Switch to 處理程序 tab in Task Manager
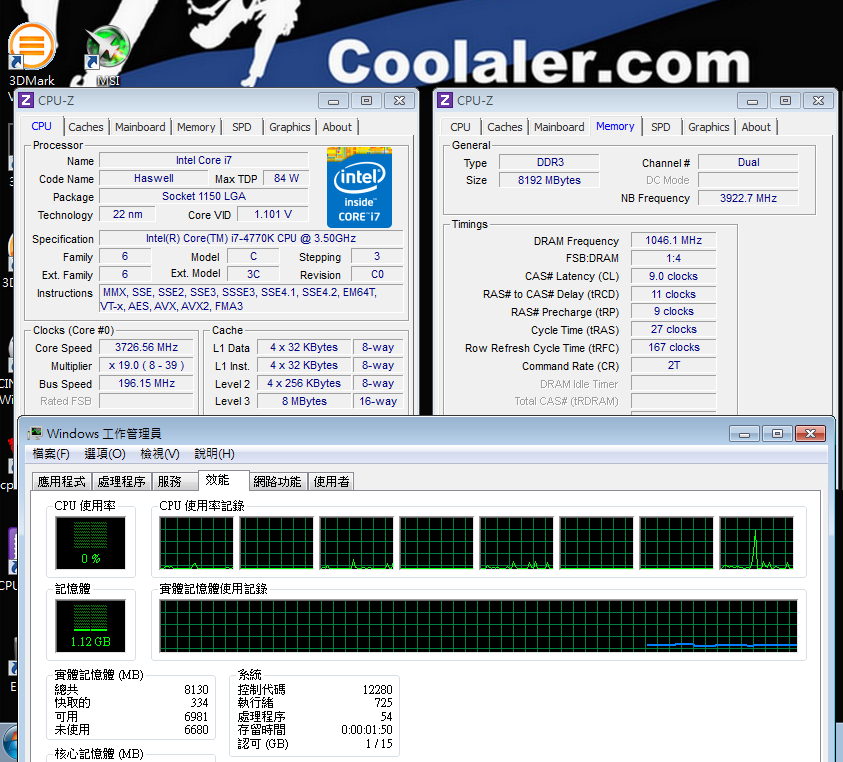 pos(122,481)
